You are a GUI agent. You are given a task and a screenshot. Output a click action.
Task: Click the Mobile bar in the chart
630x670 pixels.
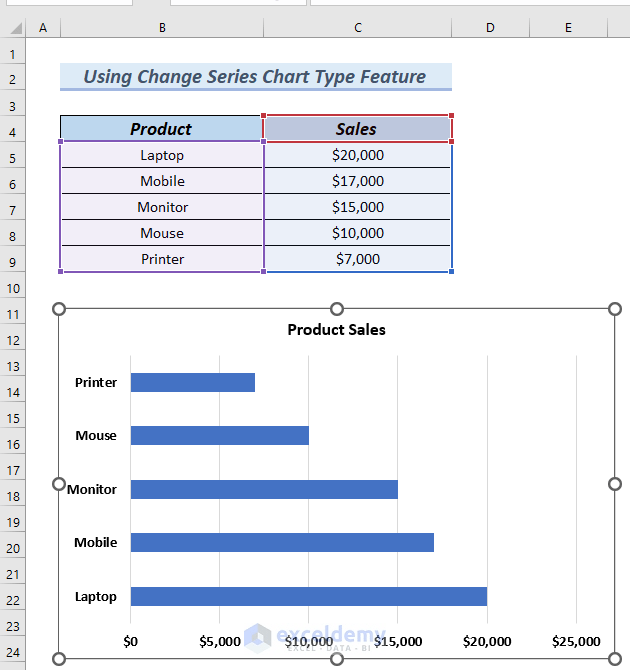click(x=282, y=542)
